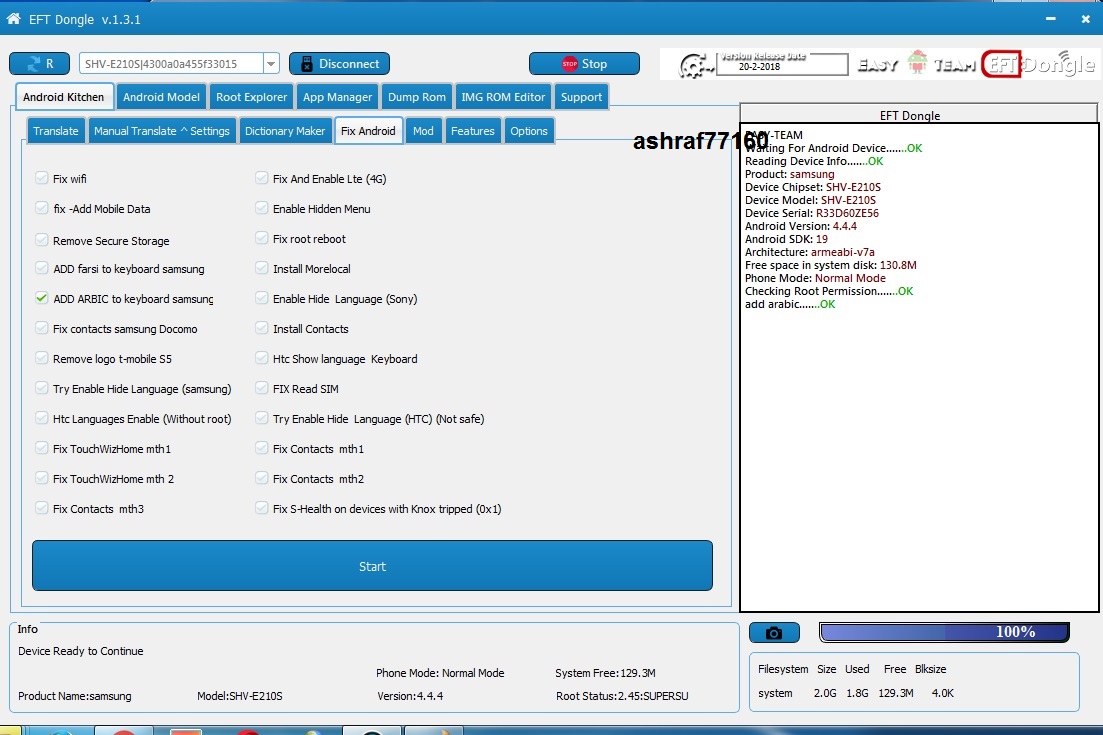
Task: Click the version release date gear logo
Action: pyautogui.click(x=694, y=65)
